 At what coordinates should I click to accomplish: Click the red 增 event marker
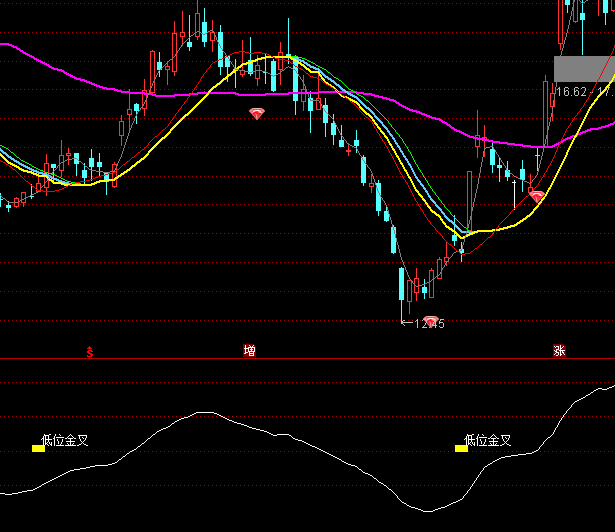click(249, 351)
